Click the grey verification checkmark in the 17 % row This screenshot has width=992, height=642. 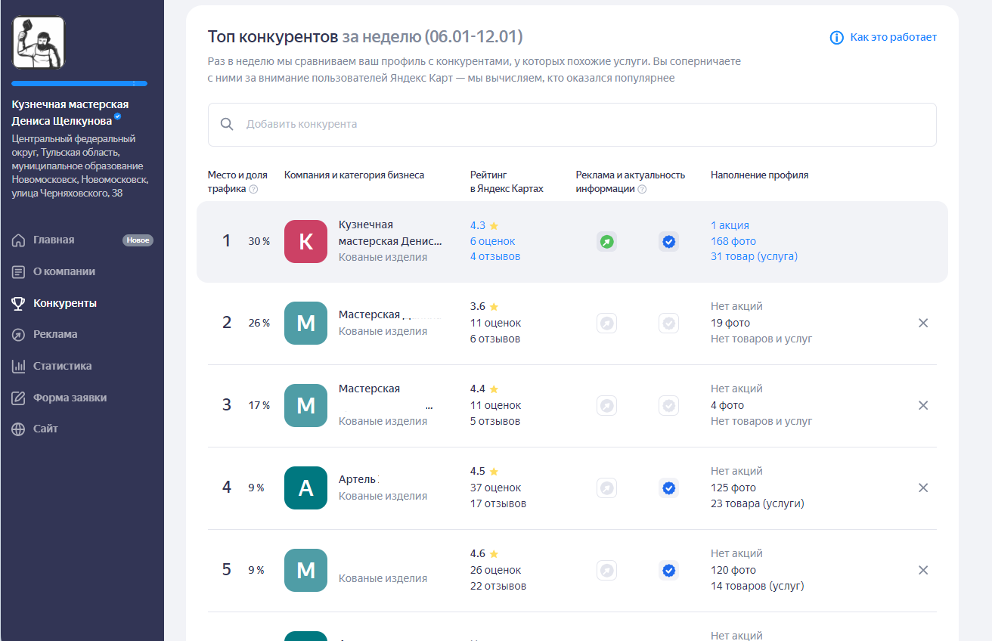tap(669, 405)
